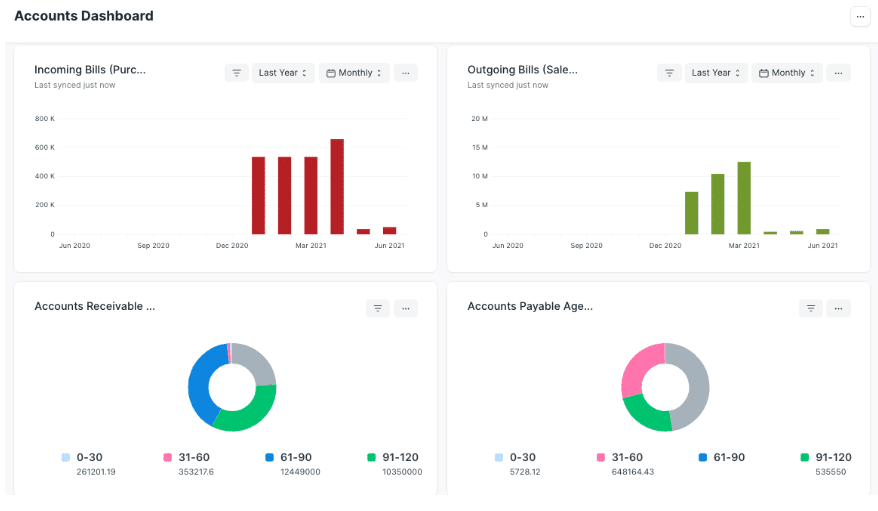Click the value 353217.6 under 31-60
The width and height of the screenshot is (878, 511).
(x=196, y=472)
